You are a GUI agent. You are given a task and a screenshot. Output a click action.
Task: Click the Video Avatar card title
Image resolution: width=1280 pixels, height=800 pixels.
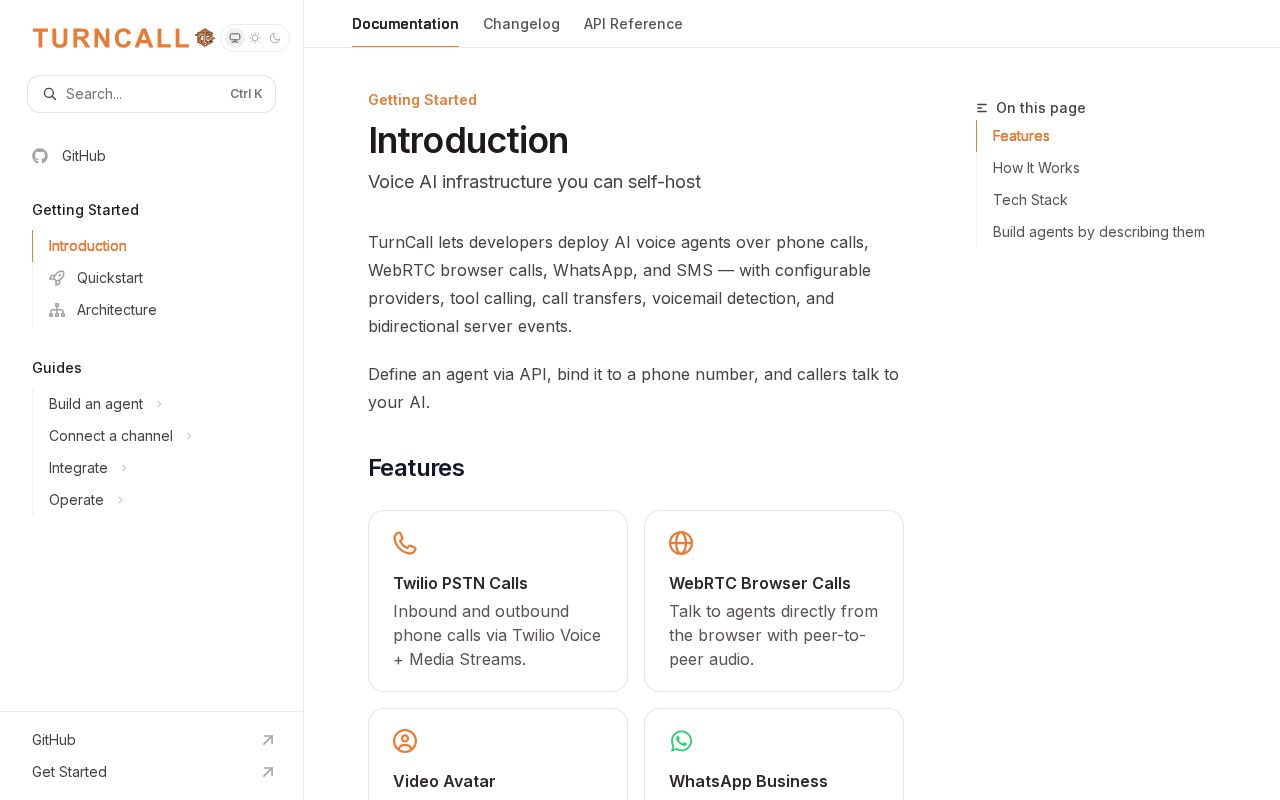444,781
